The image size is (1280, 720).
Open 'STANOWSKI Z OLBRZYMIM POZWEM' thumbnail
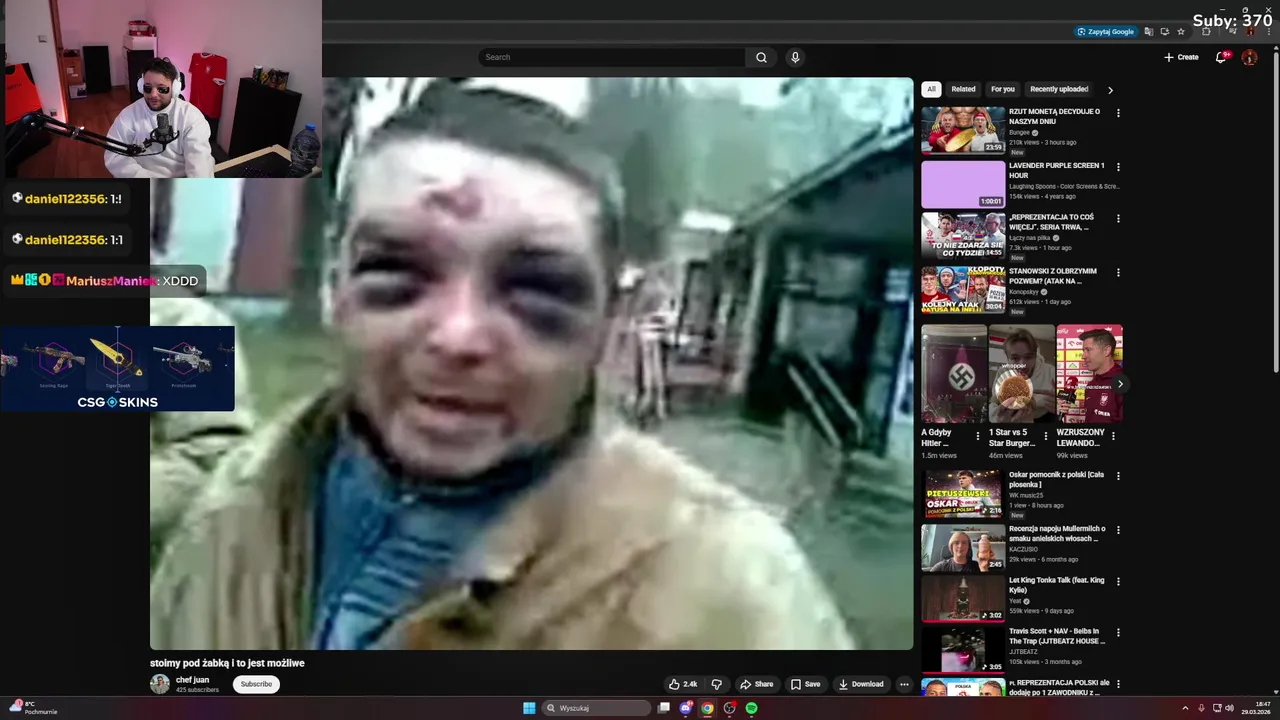(x=963, y=290)
